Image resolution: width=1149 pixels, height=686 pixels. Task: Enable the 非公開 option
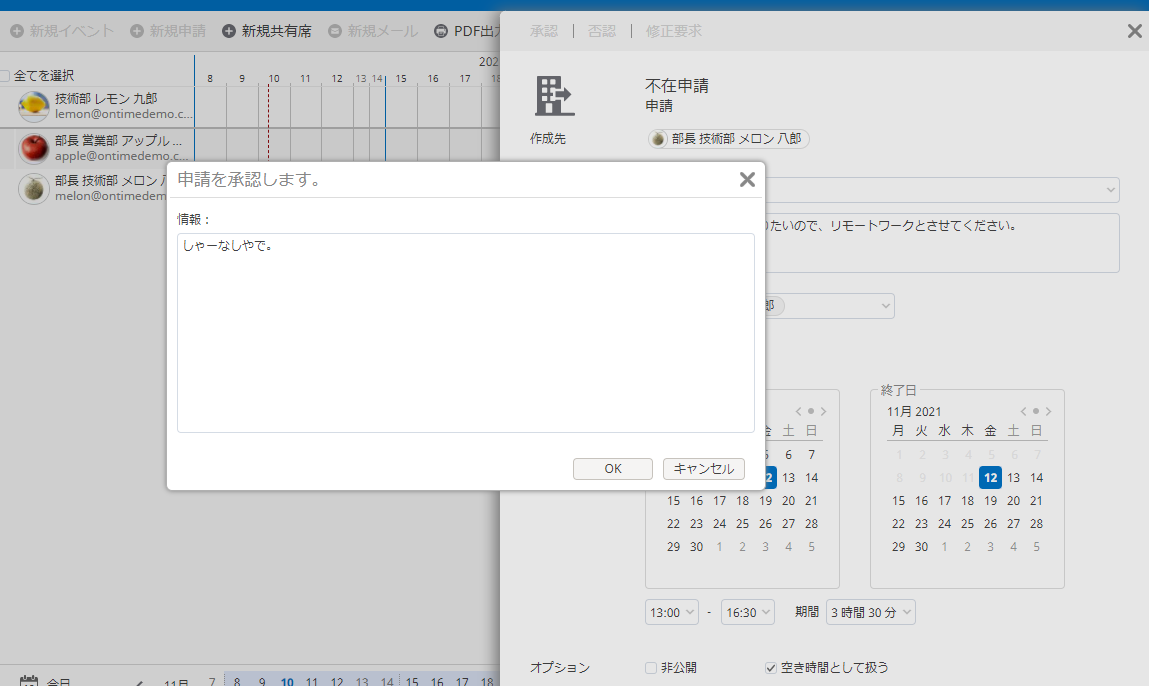tap(649, 667)
